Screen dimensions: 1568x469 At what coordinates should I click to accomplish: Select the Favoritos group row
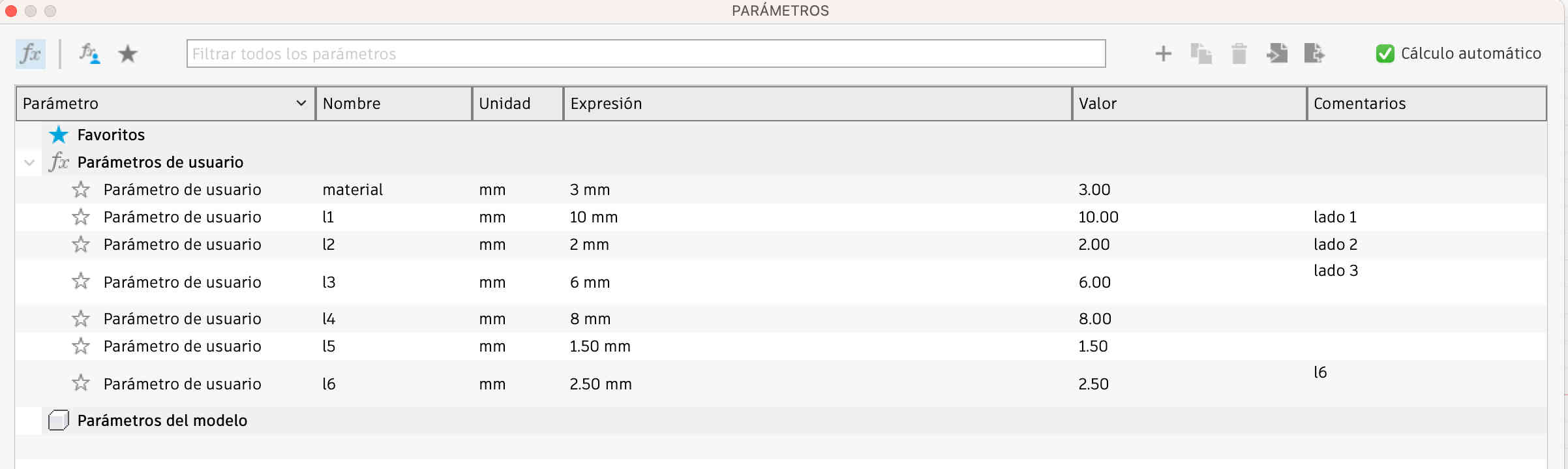pos(111,135)
